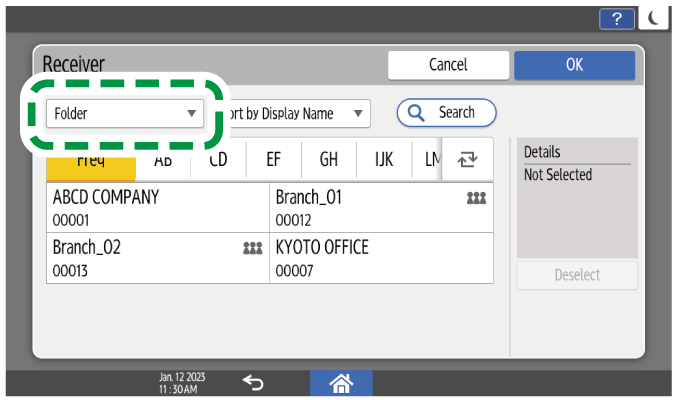Open the EF tab
Viewport: 675px width, 400px height.
(273, 159)
